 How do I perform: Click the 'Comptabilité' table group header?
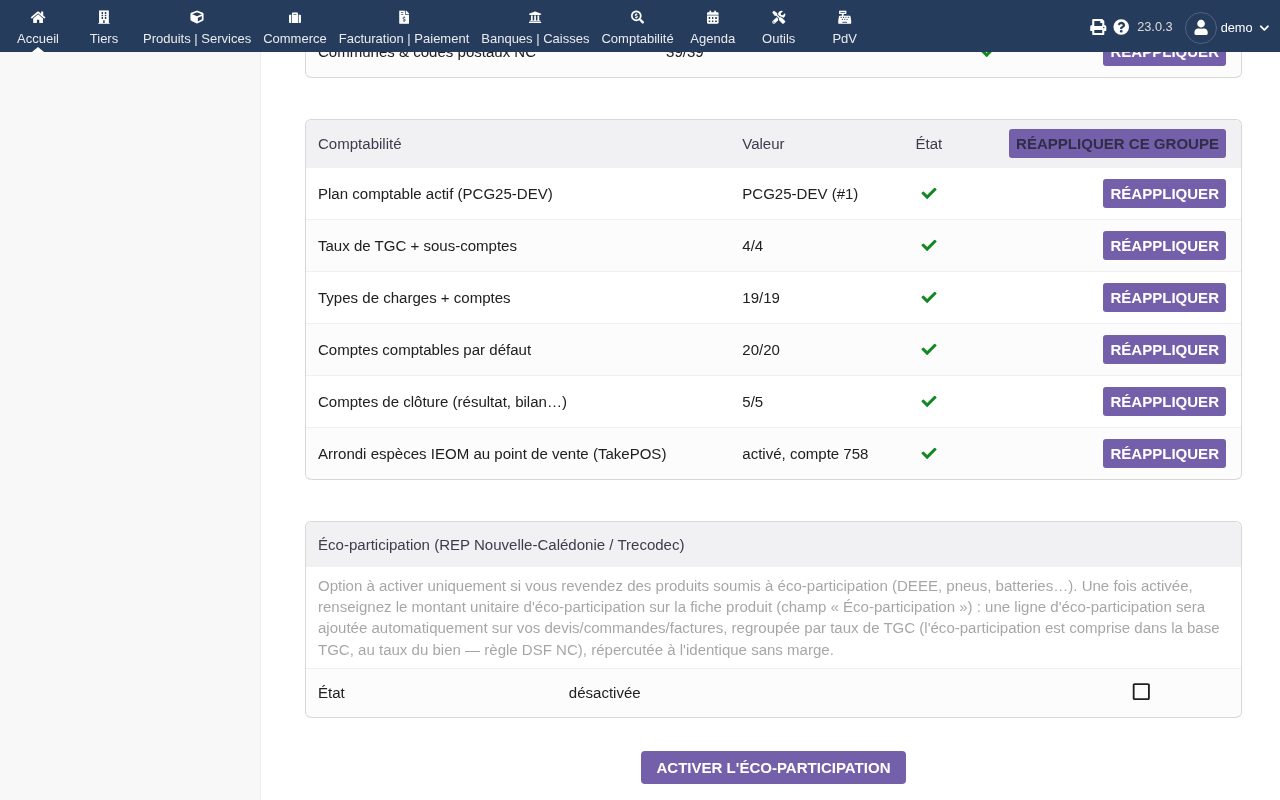[360, 143]
